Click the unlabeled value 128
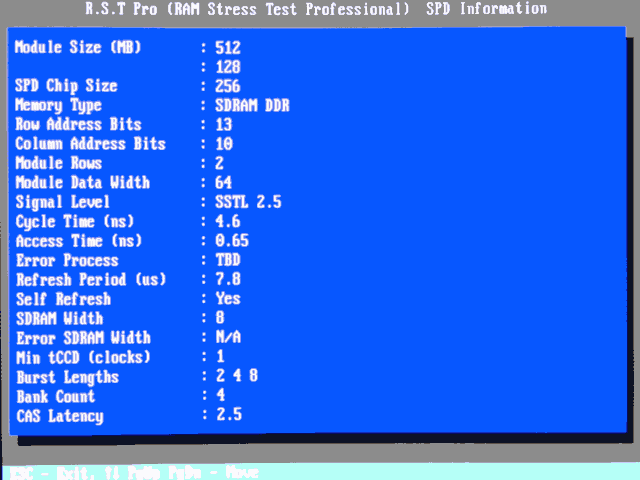Image resolution: width=640 pixels, height=480 pixels. pos(228,67)
